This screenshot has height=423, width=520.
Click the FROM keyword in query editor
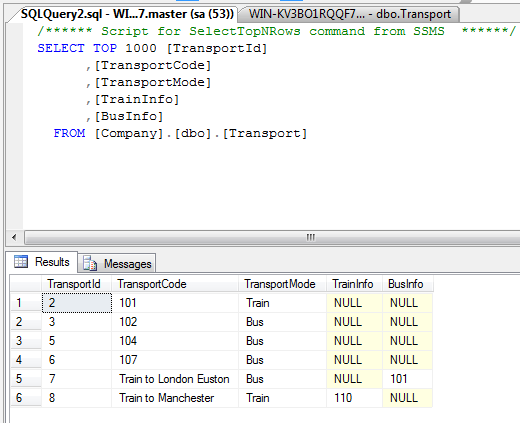point(69,133)
